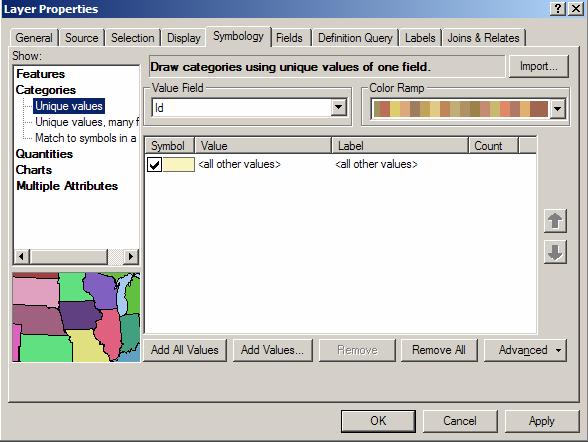This screenshot has width=588, height=442.
Task: Open the Value Field dropdown
Action: [x=338, y=108]
